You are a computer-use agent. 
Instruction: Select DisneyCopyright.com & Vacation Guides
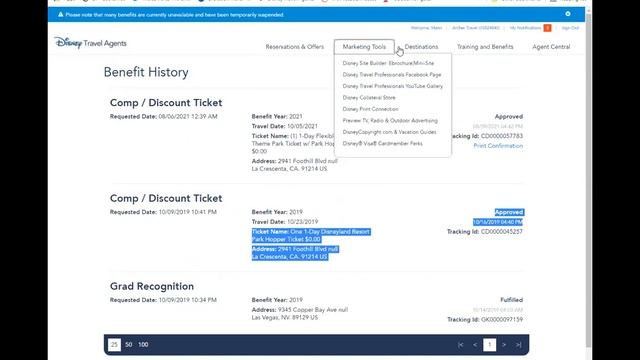[x=389, y=132]
